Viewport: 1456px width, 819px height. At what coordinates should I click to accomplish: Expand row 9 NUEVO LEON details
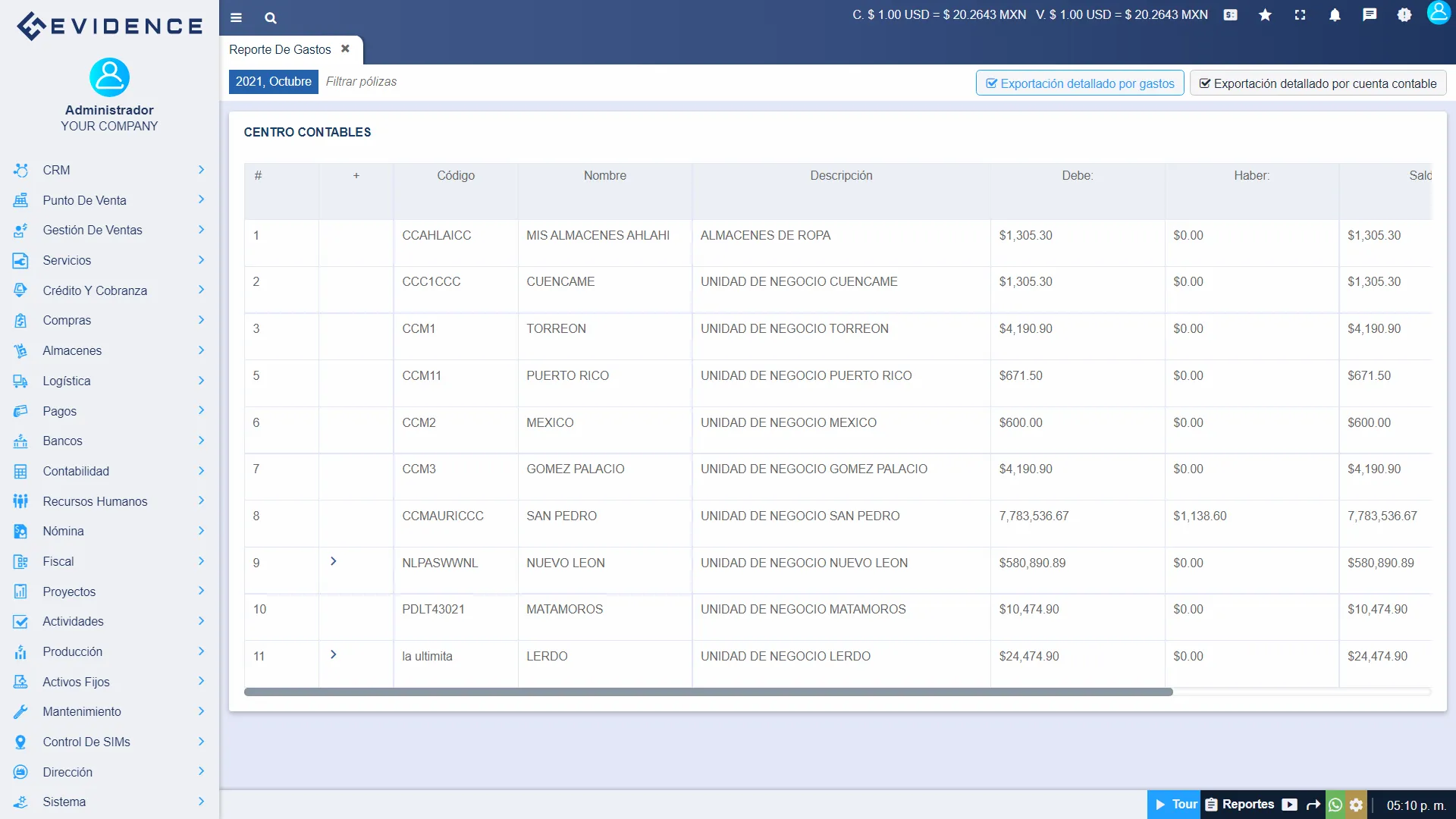(333, 561)
